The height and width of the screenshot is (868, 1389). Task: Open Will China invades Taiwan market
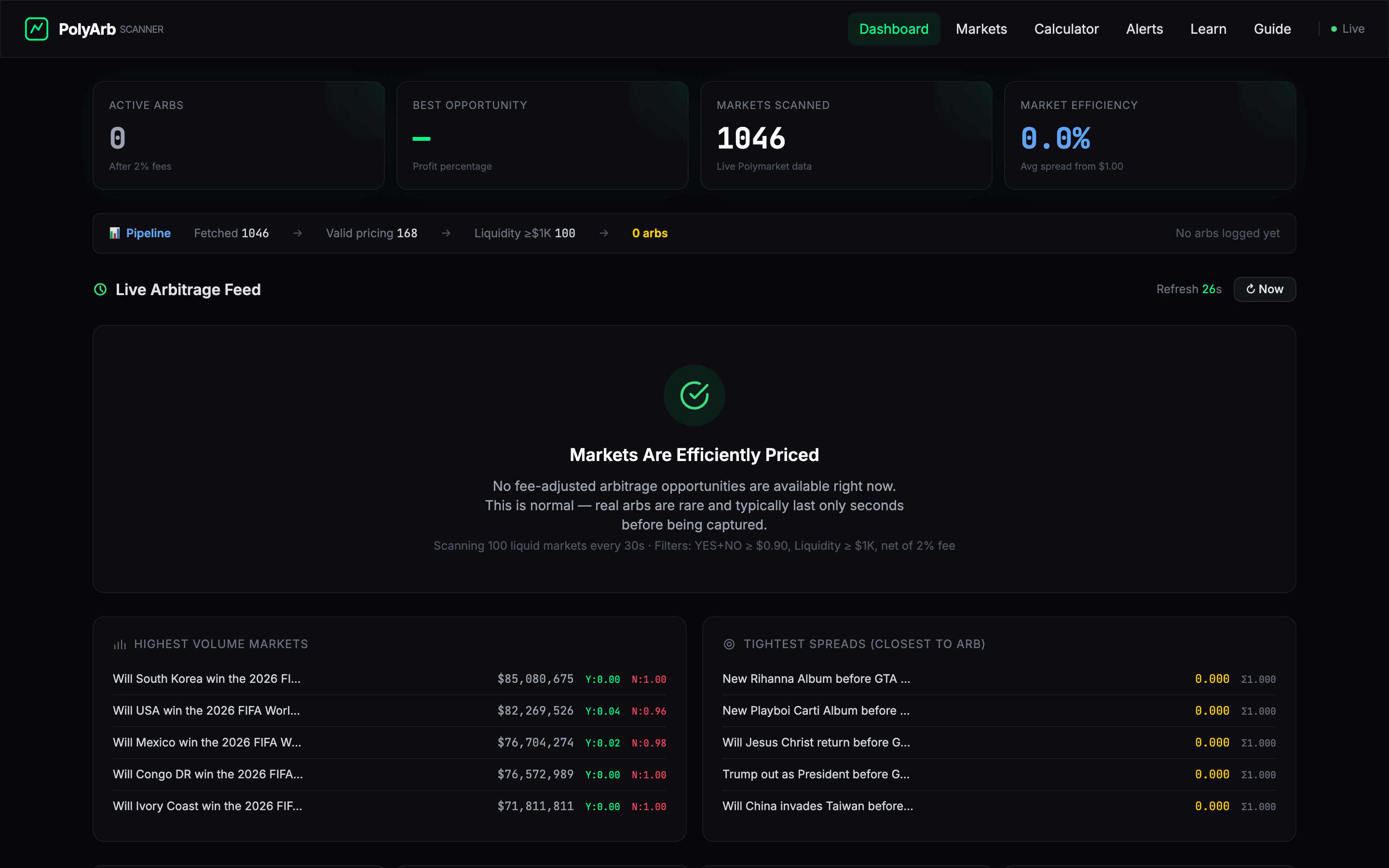pyautogui.click(x=818, y=806)
